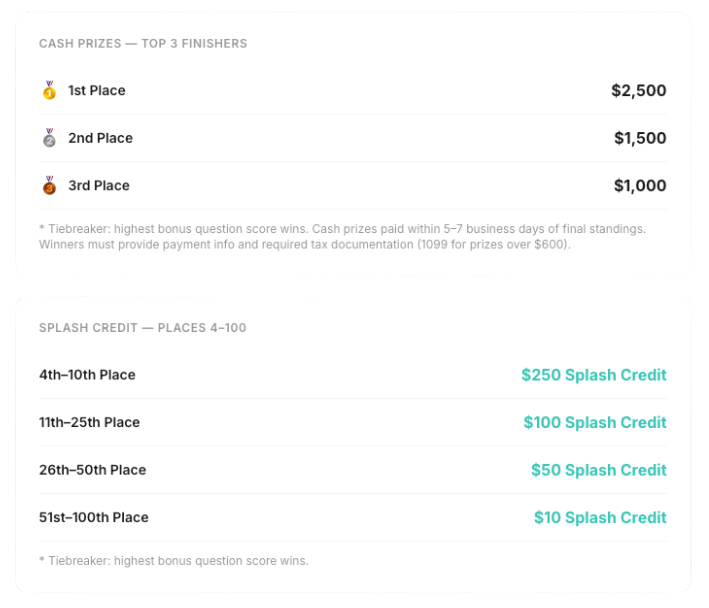709x608 pixels.
Task: Select the 4th–10th Place row label
Action: [87, 375]
